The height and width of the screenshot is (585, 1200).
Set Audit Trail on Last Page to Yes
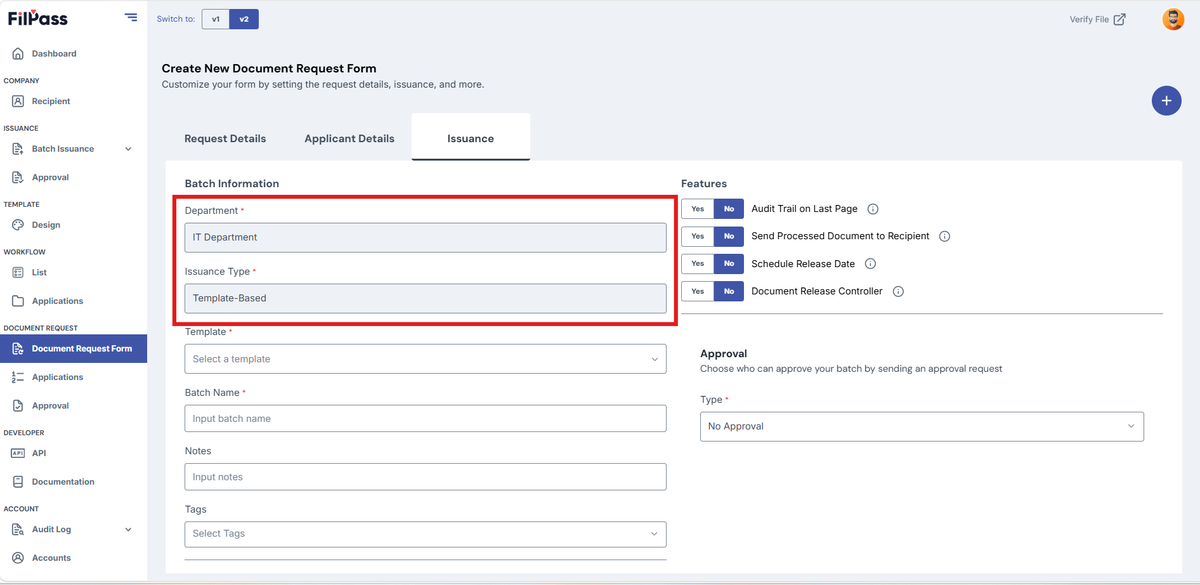[697, 209]
